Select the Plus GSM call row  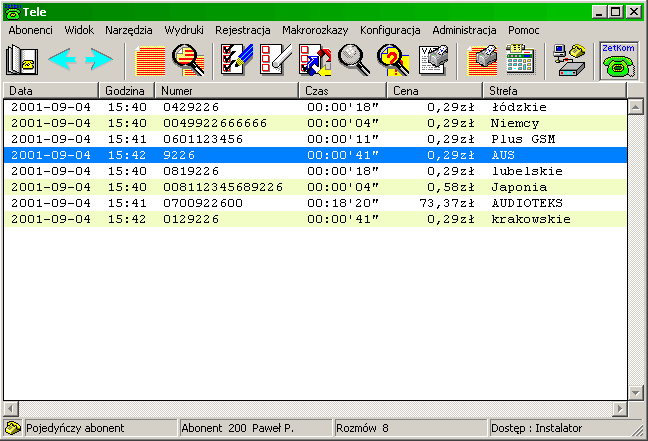pos(315,139)
